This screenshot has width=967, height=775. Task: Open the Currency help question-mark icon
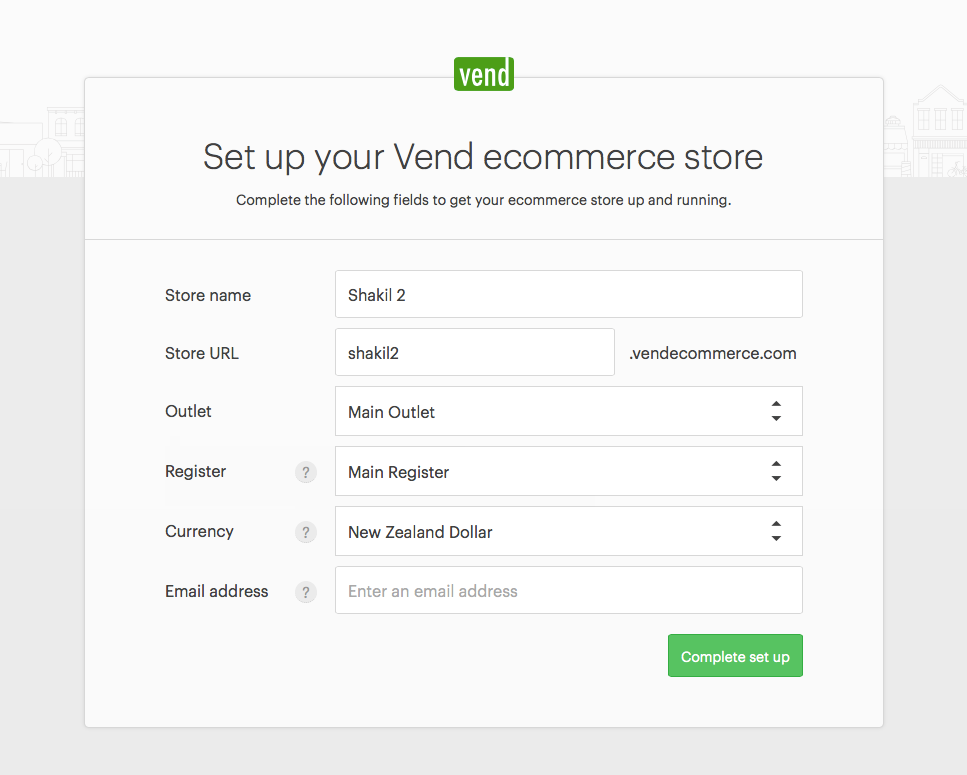pyautogui.click(x=305, y=532)
